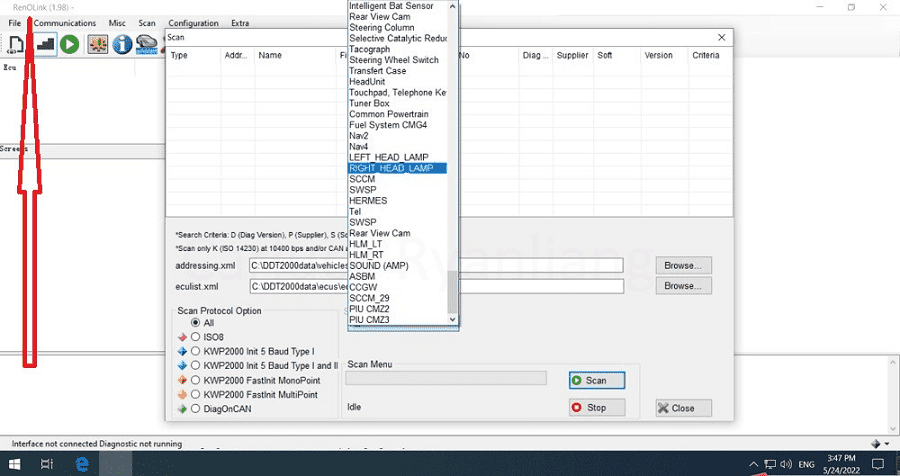Click the staircase icon in the toolbar

click(x=45, y=44)
